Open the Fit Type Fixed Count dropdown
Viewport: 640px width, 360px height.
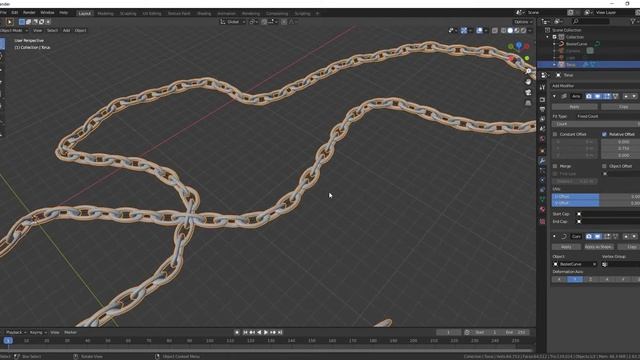coord(607,116)
